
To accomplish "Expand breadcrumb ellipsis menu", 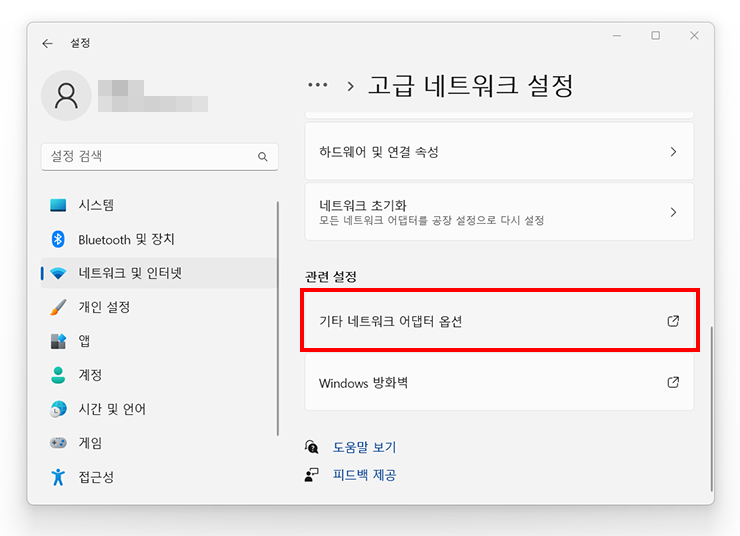I will click(x=318, y=85).
